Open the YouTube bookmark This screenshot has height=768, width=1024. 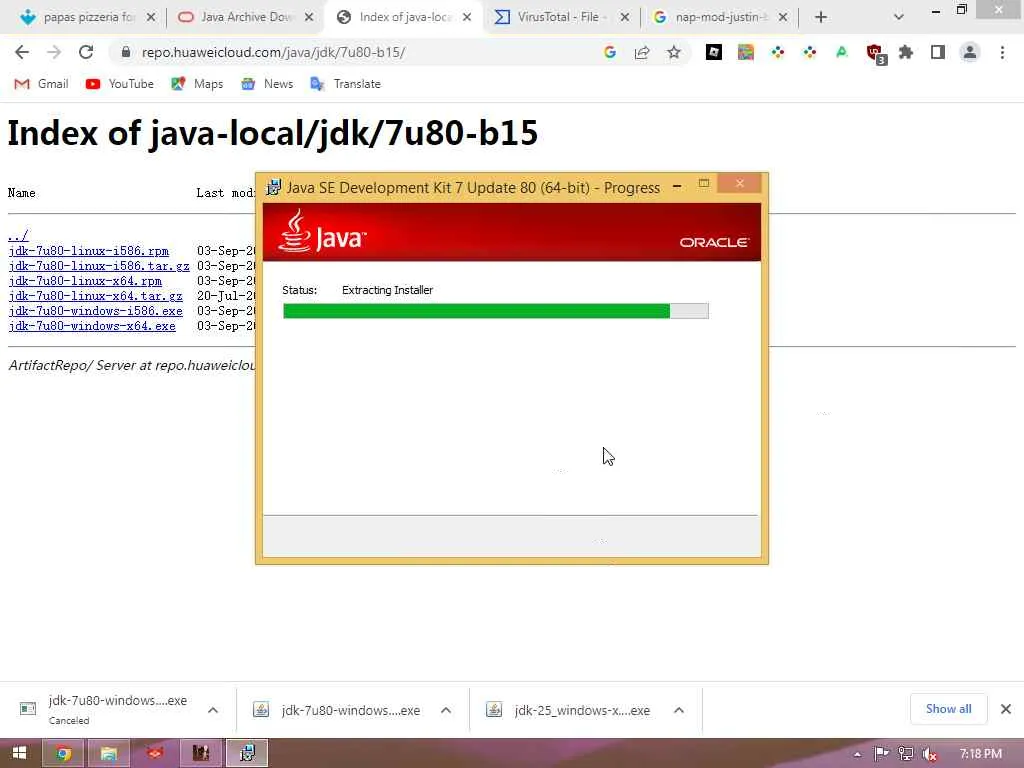click(120, 84)
